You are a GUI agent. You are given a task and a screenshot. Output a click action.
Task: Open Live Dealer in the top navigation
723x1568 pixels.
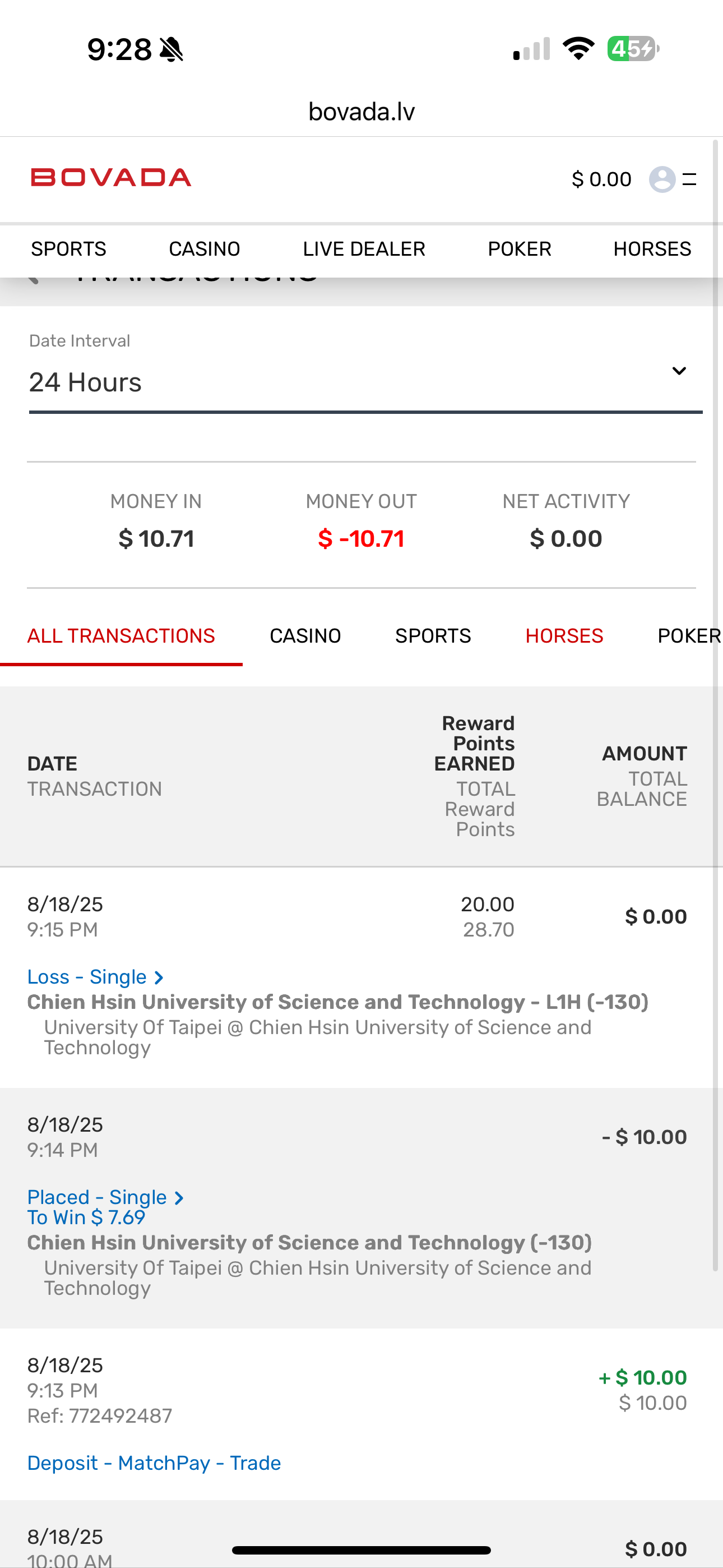coord(364,249)
